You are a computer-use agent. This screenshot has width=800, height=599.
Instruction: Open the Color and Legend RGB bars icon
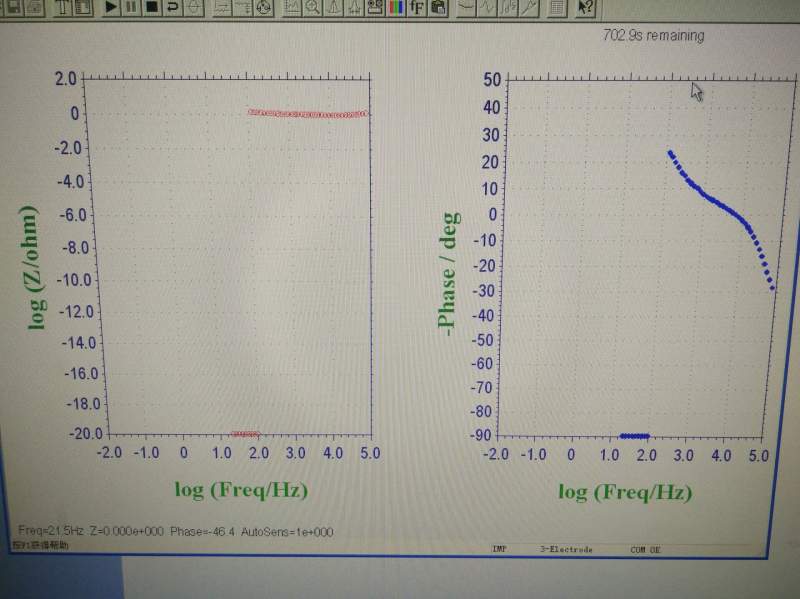[396, 7]
